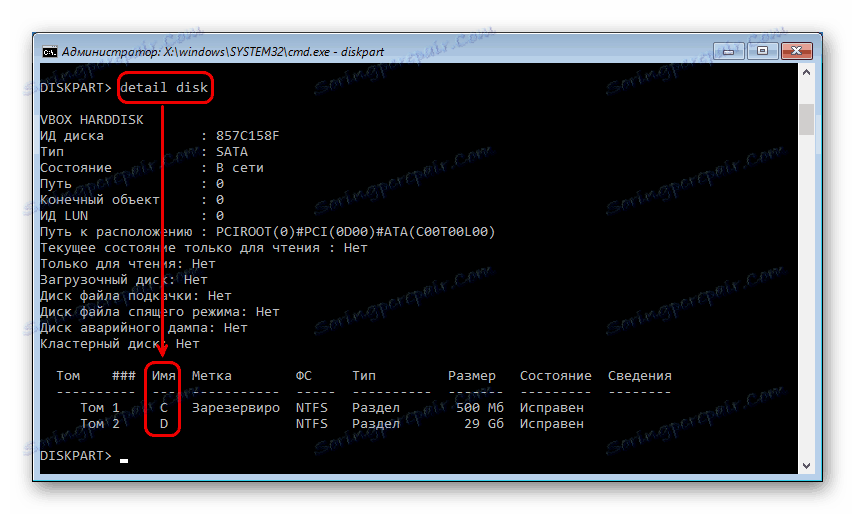This screenshot has width=855, height=514.
Task: Click 'Диск аварийного дампа: Нет' line
Action: pos(143,328)
